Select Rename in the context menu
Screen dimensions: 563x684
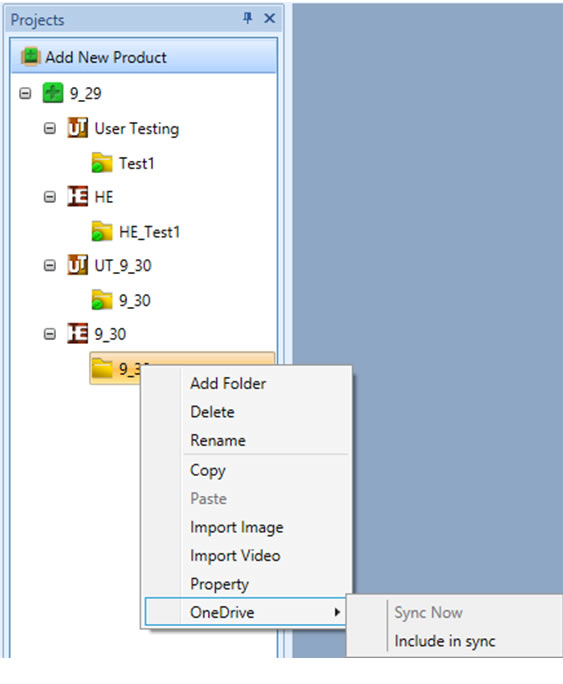pos(218,440)
